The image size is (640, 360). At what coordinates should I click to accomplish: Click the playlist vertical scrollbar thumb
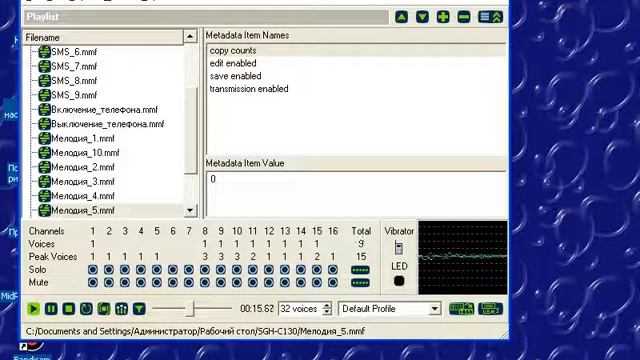click(190, 131)
